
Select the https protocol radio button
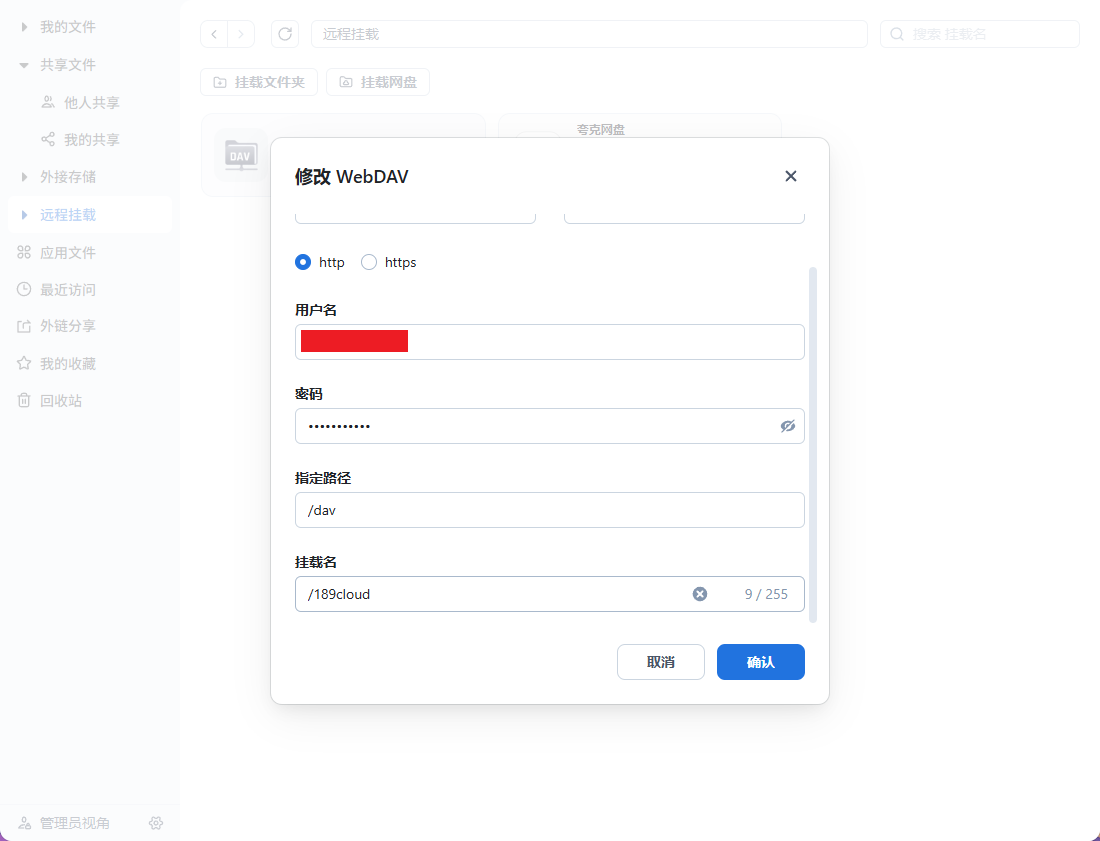[x=369, y=262]
